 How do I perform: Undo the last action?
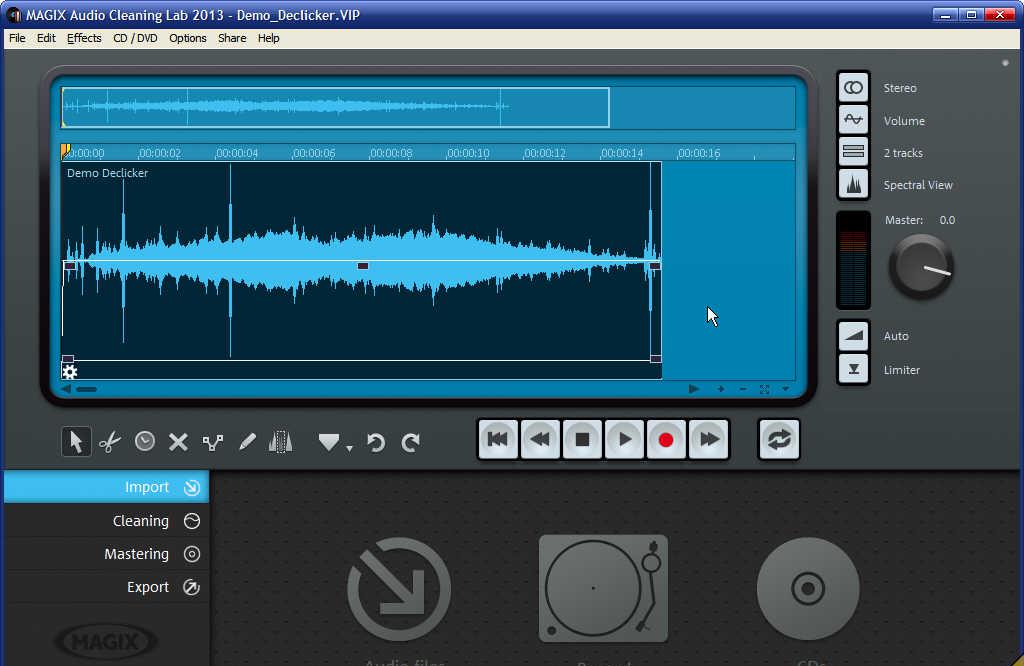tap(376, 442)
